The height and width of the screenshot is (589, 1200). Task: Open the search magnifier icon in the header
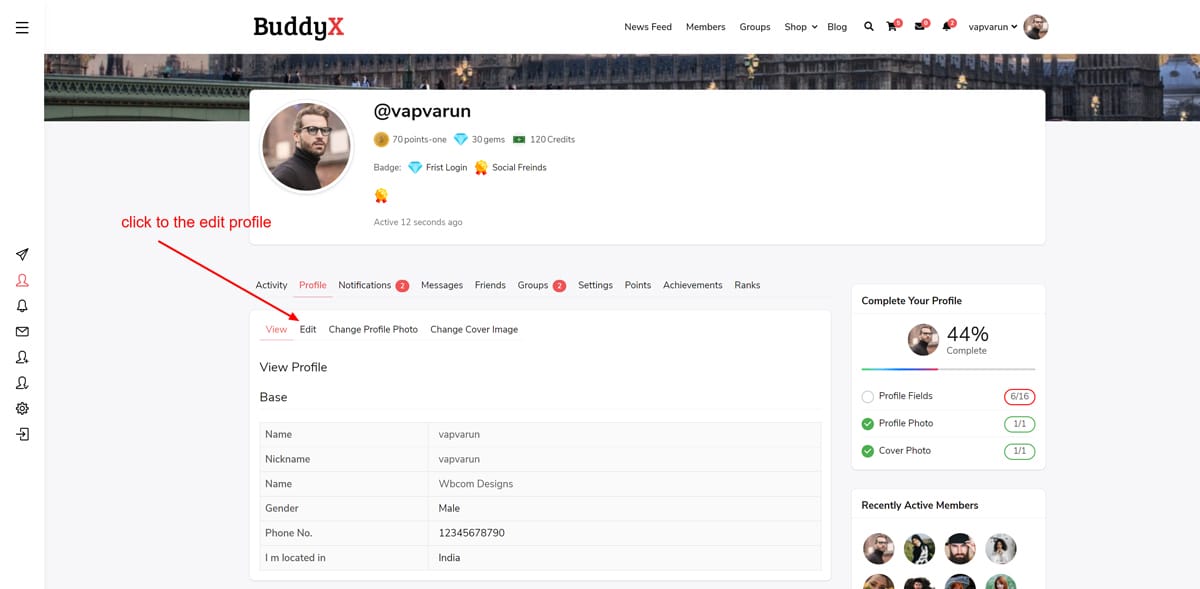pos(868,27)
